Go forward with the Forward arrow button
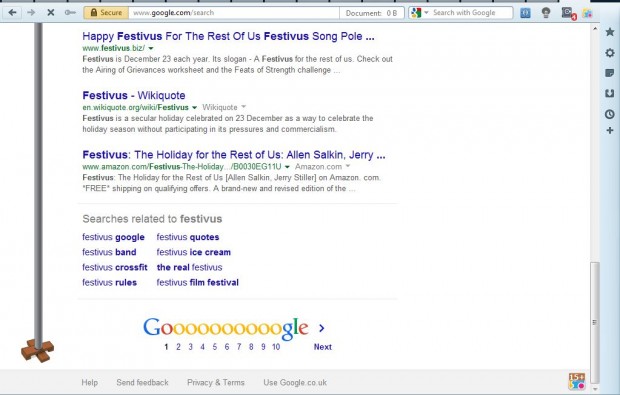 [x=31, y=13]
